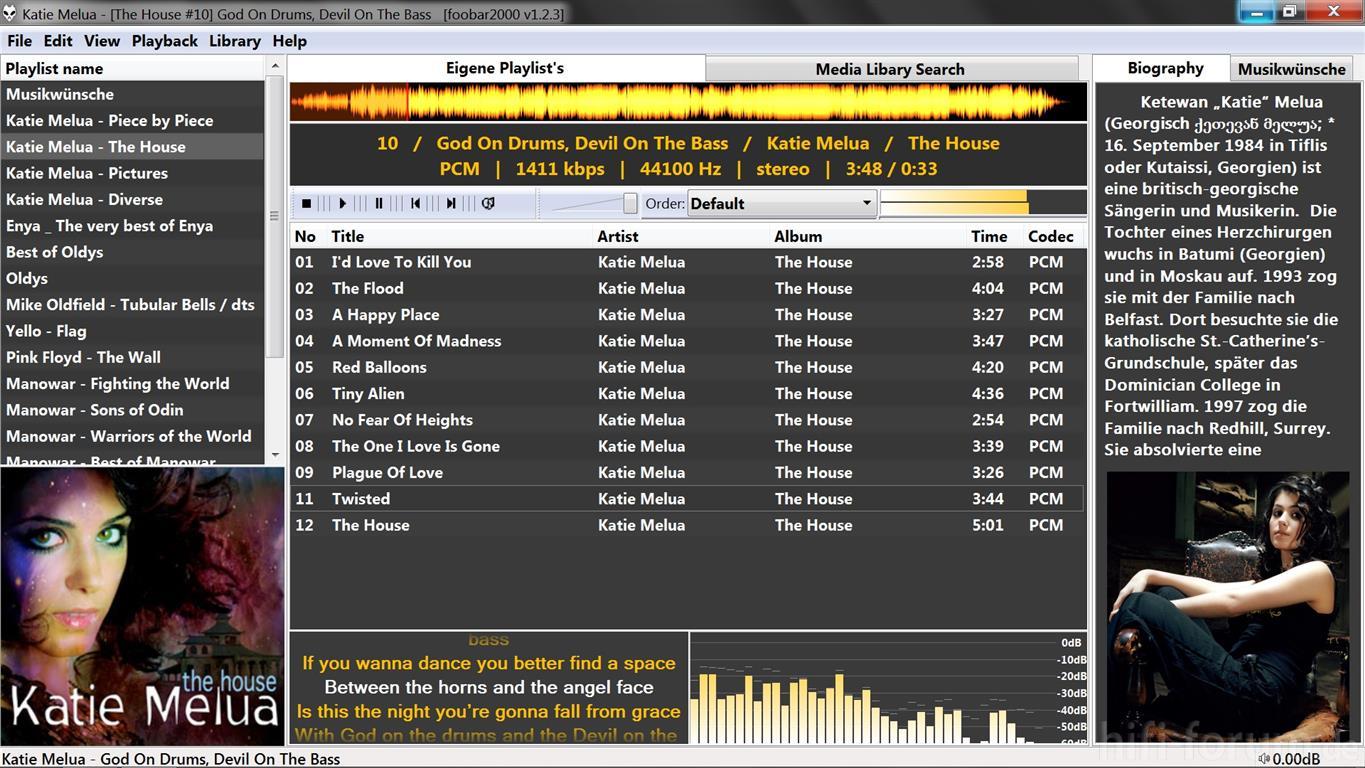Skip to the next track
1365x768 pixels.
click(451, 203)
